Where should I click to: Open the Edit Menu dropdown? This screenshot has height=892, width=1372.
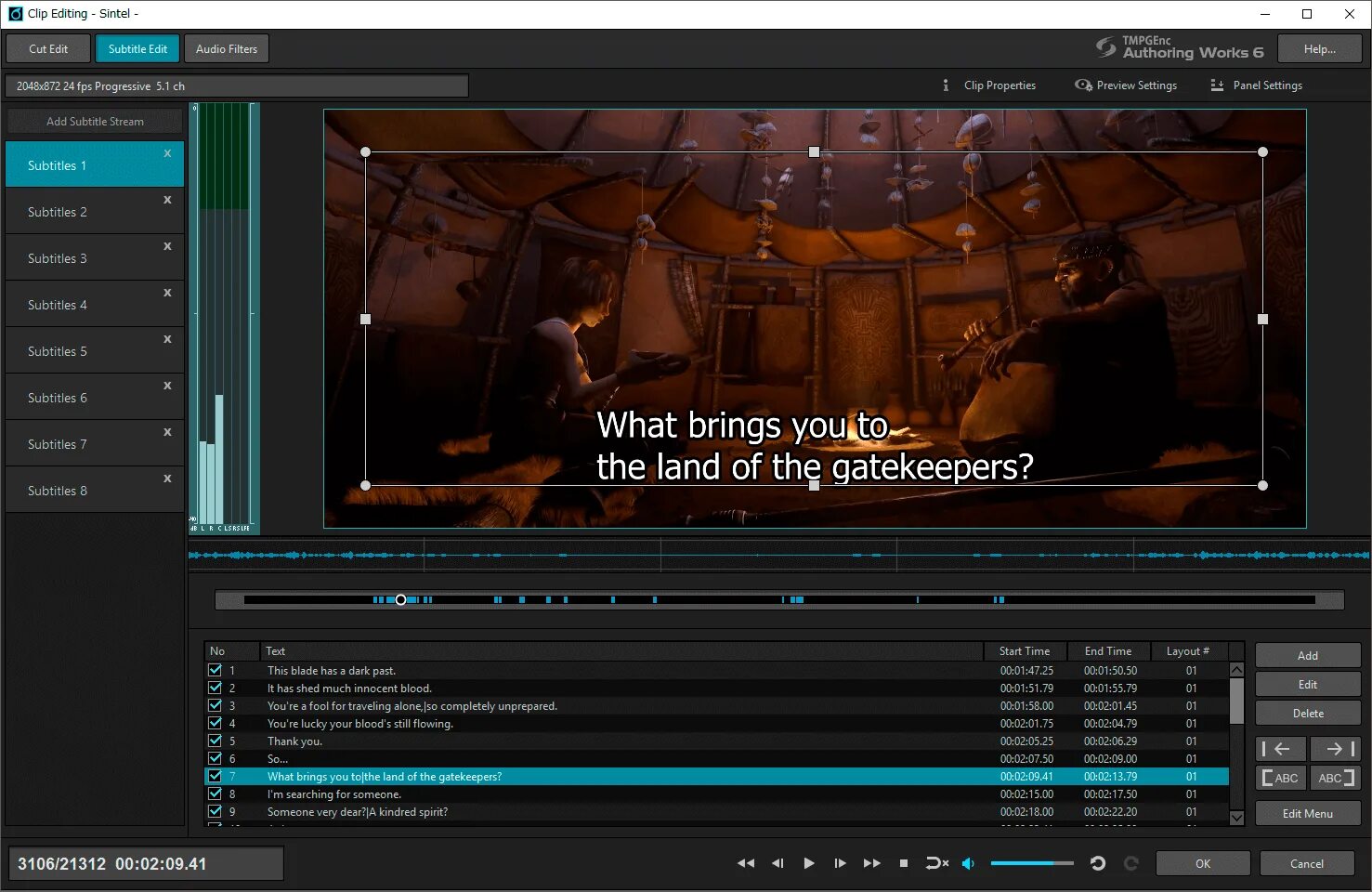point(1307,813)
